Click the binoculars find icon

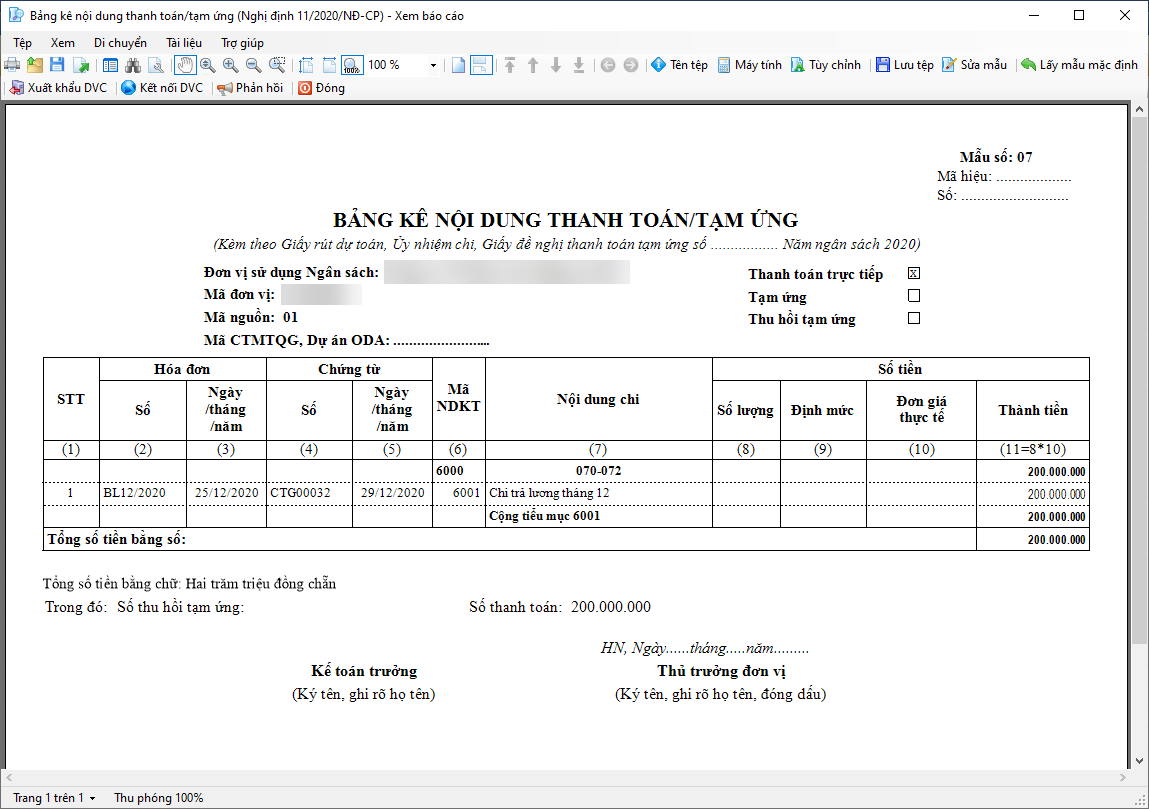coord(133,65)
